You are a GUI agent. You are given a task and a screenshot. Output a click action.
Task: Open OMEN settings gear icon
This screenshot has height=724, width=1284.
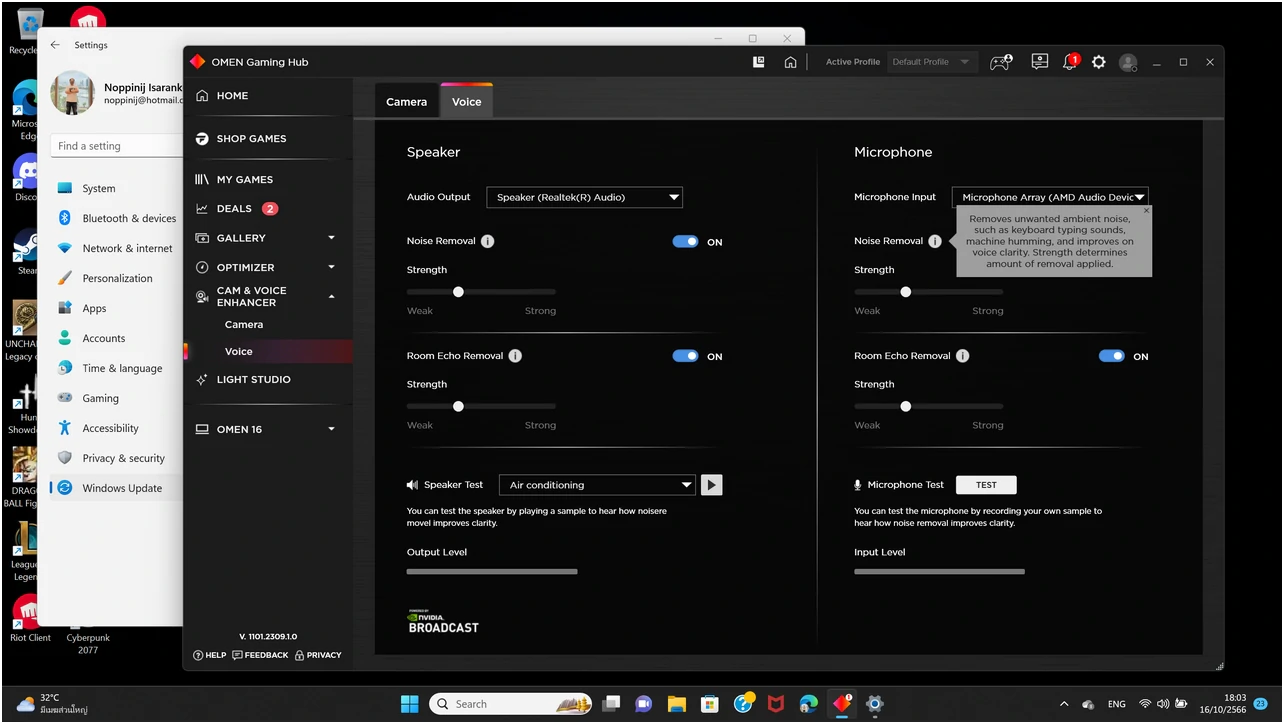tap(1099, 62)
